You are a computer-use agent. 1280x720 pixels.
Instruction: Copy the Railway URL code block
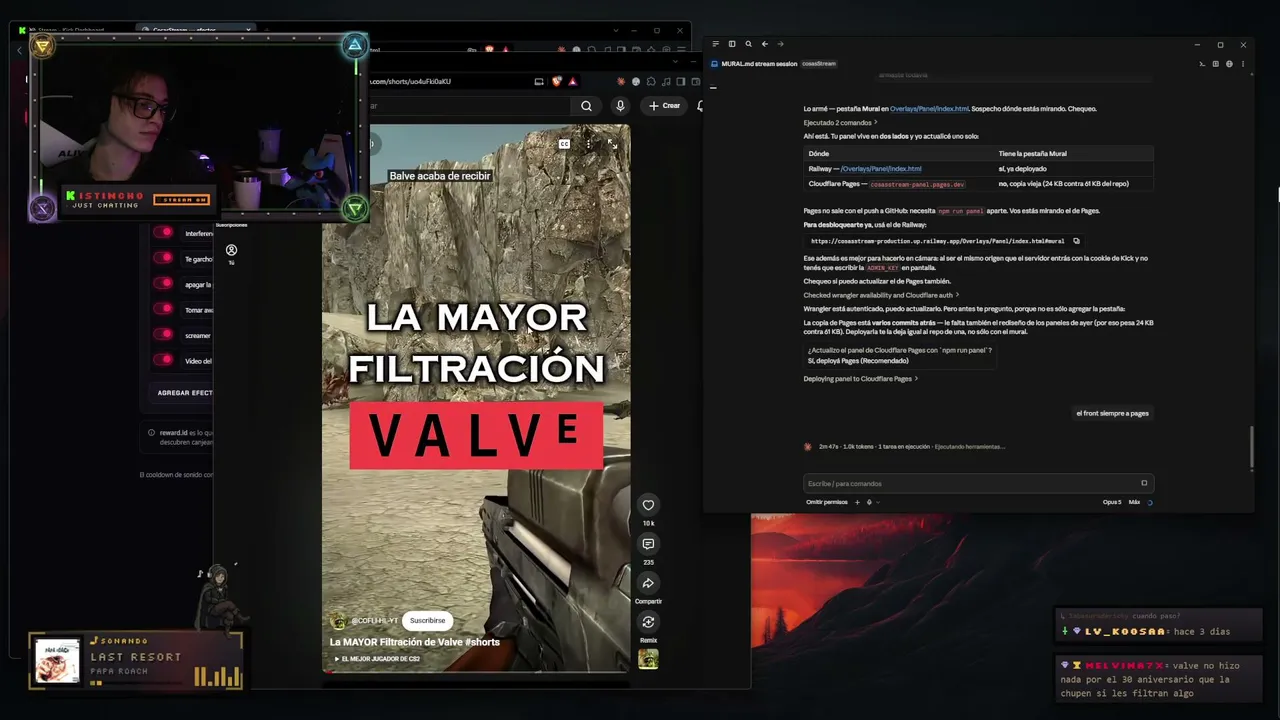pyautogui.click(x=1076, y=241)
